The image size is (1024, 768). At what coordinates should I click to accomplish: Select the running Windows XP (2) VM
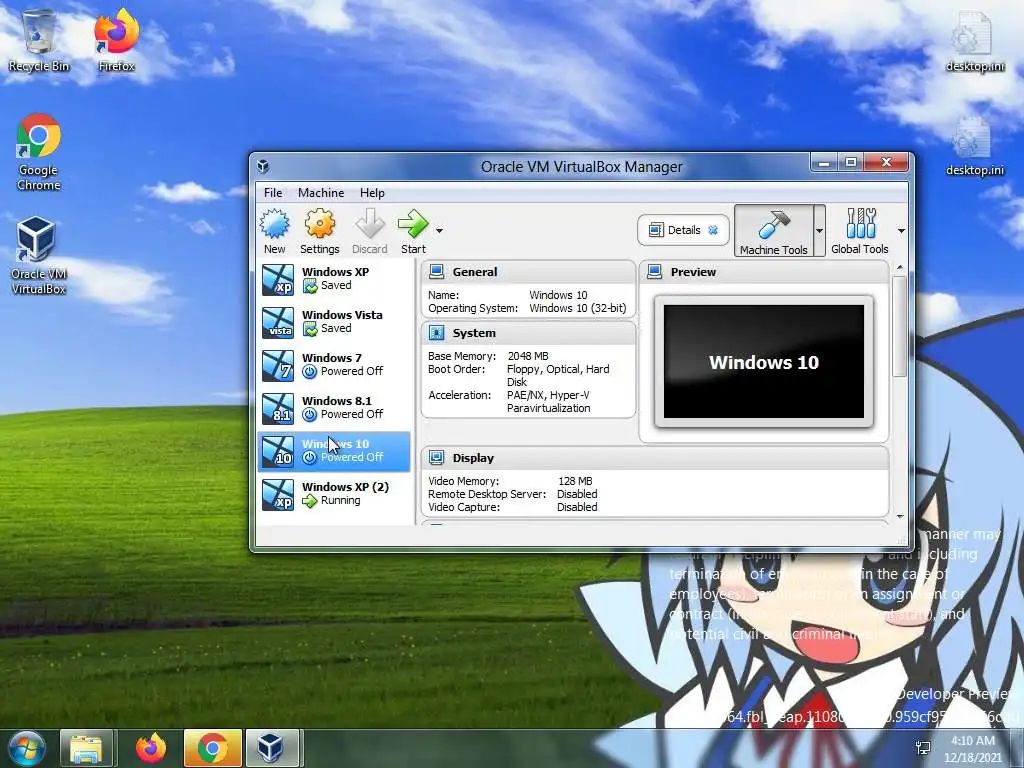pyautogui.click(x=334, y=494)
